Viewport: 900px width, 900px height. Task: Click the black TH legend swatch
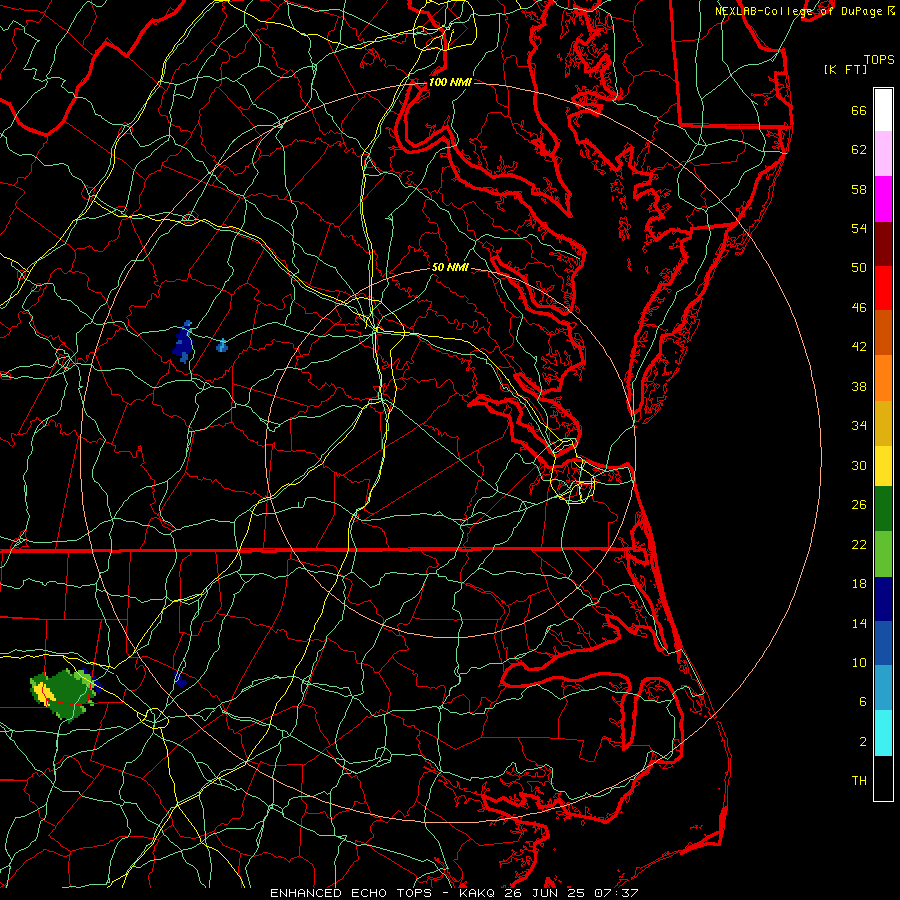(x=883, y=778)
